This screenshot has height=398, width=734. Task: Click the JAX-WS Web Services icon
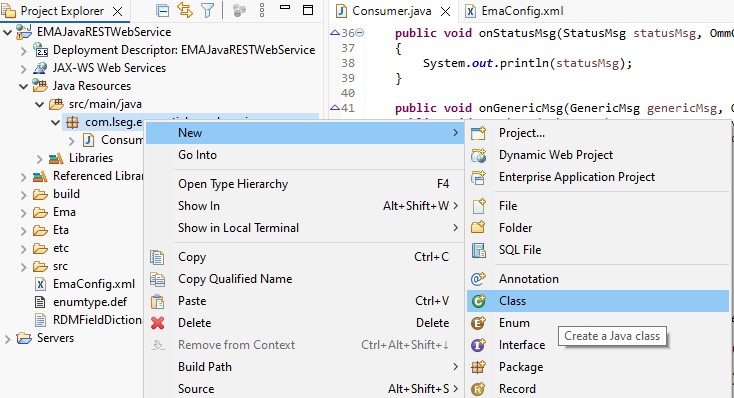(x=40, y=68)
